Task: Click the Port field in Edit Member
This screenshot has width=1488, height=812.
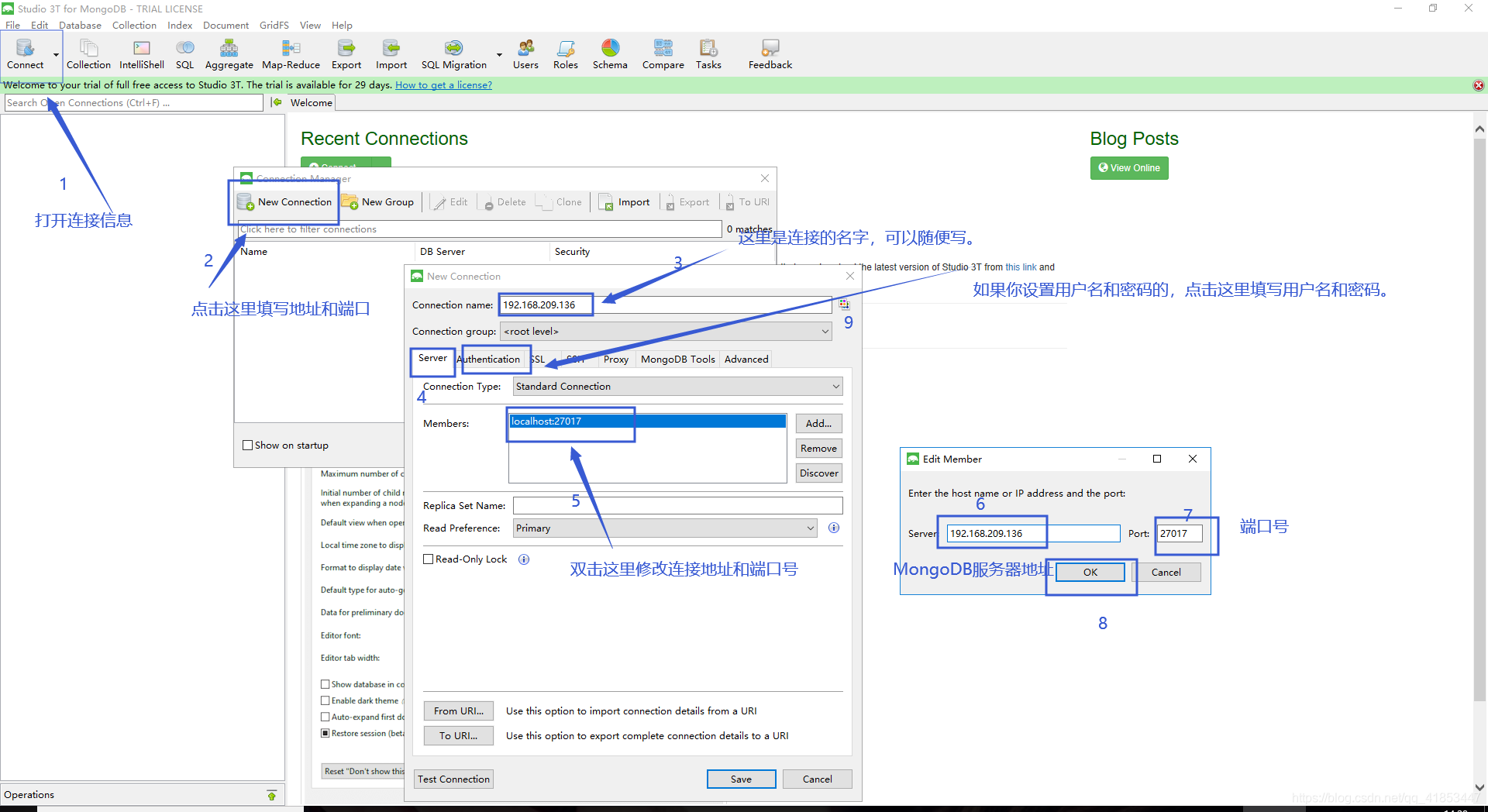Action: coord(1179,534)
